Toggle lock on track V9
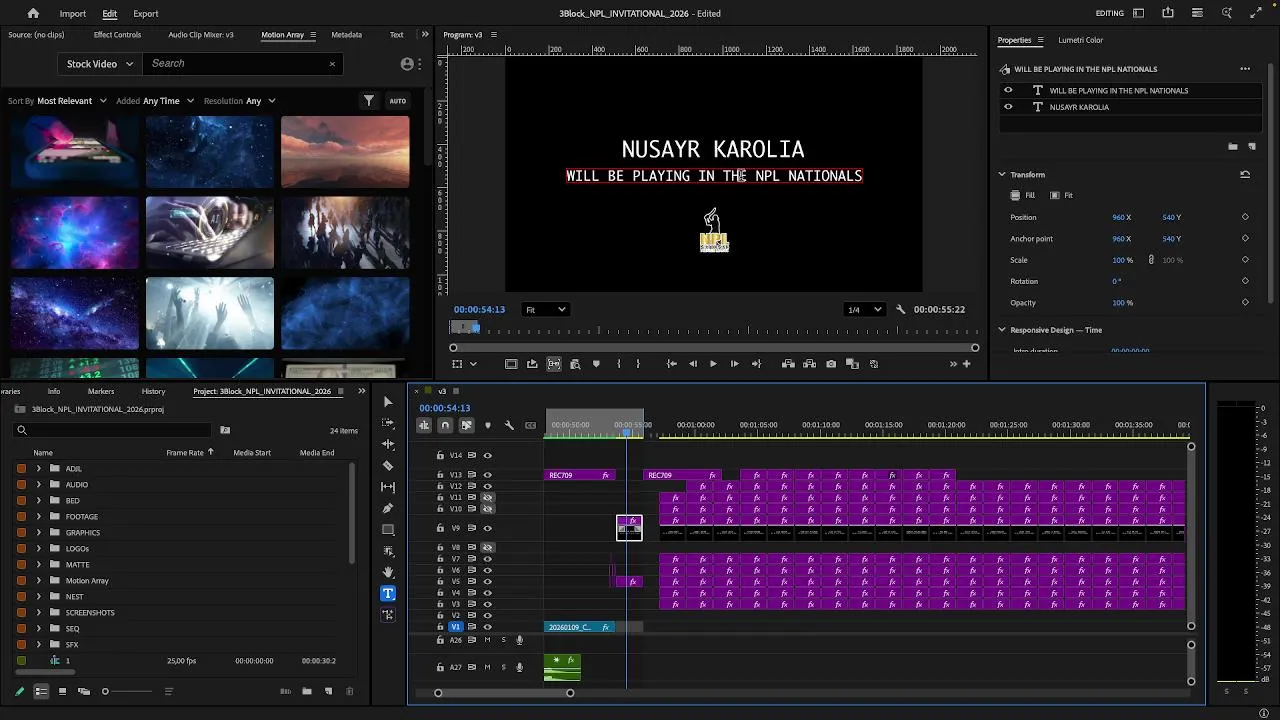Screen dimensions: 1280x720 click(x=440, y=528)
